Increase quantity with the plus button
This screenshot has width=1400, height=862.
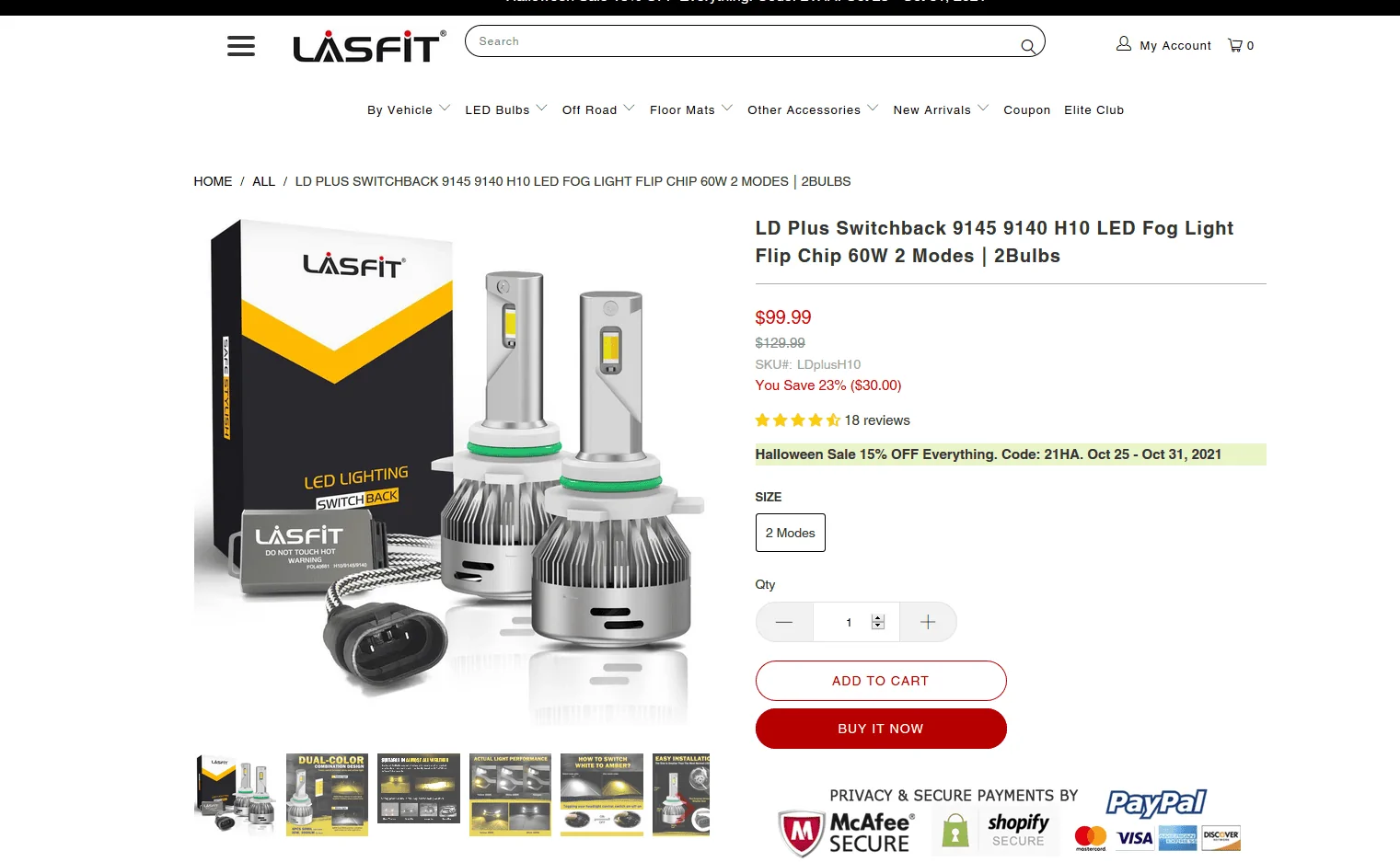(928, 623)
